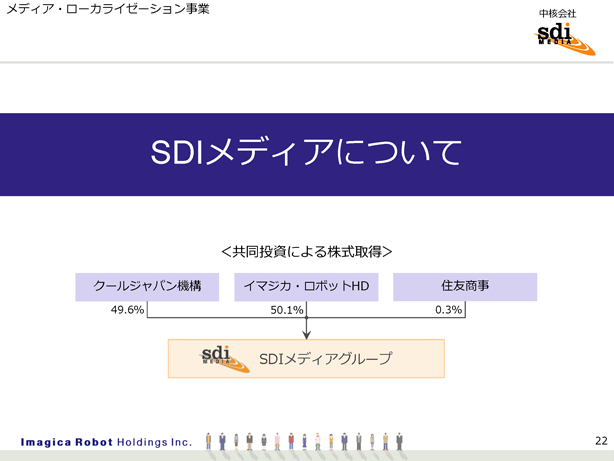Click the 中核会社 label
The height and width of the screenshot is (461, 614).
(x=558, y=14)
